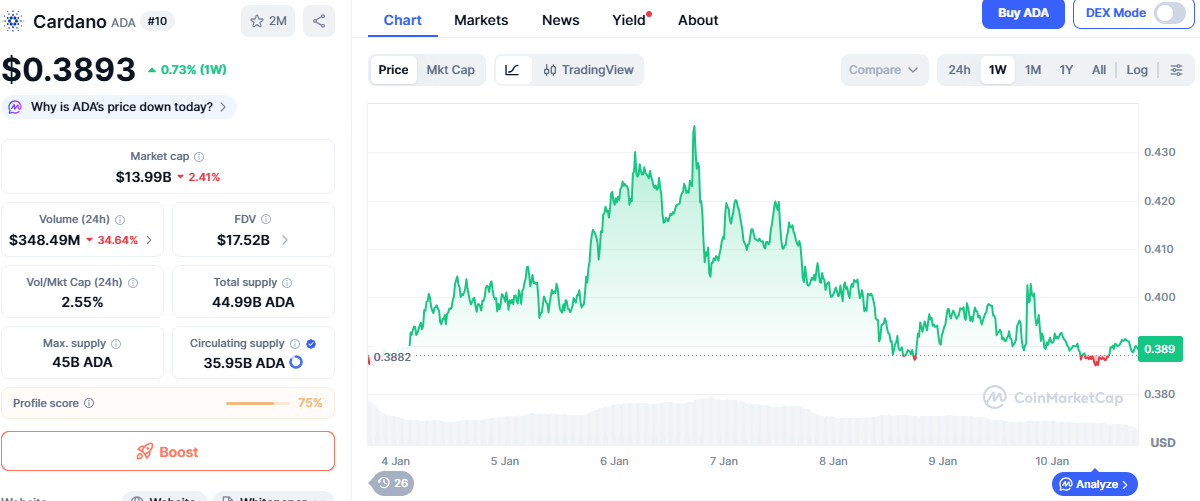Click the Profile score info icon
Viewport: 1200px width, 501px height.
tap(89, 403)
